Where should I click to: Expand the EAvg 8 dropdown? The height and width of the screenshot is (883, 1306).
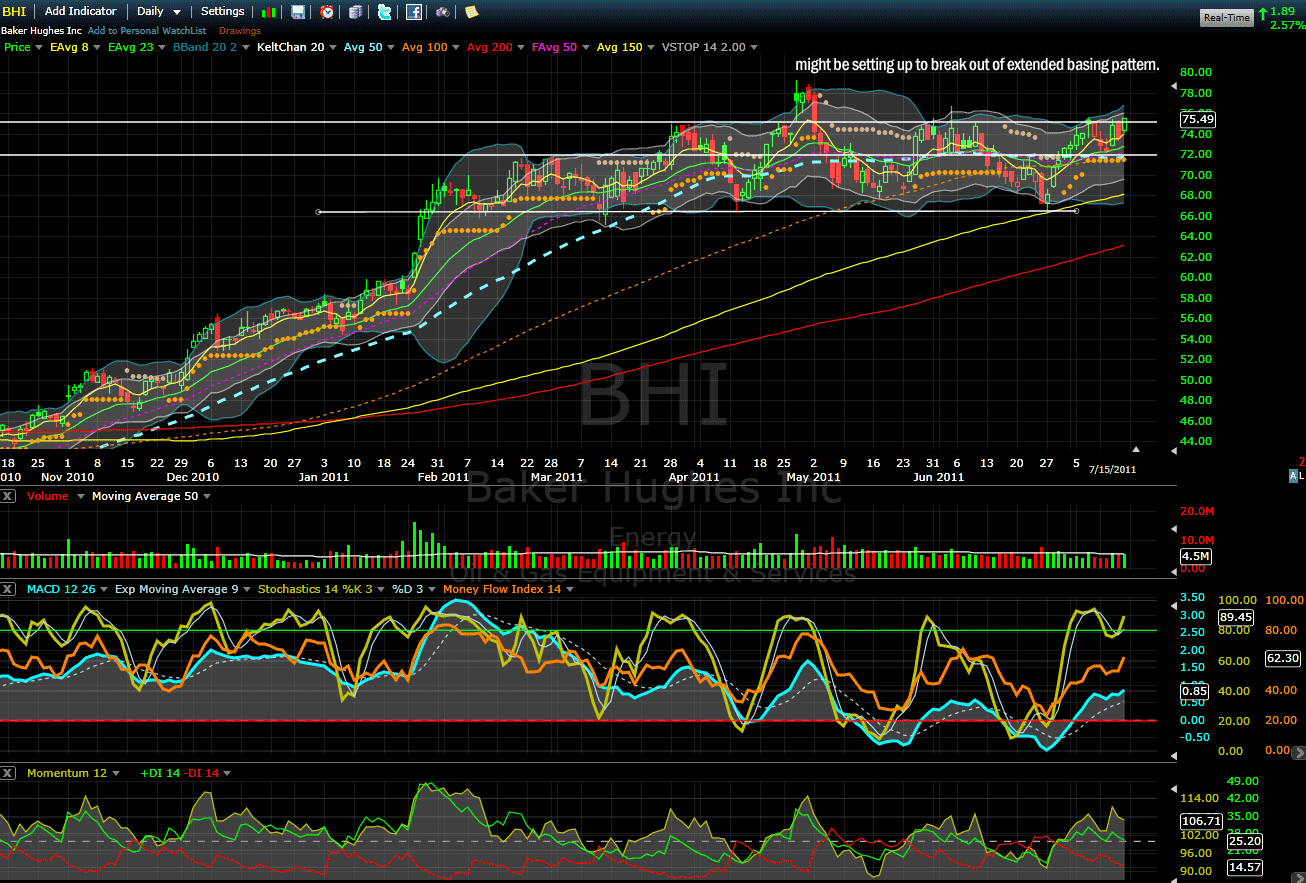[97, 47]
